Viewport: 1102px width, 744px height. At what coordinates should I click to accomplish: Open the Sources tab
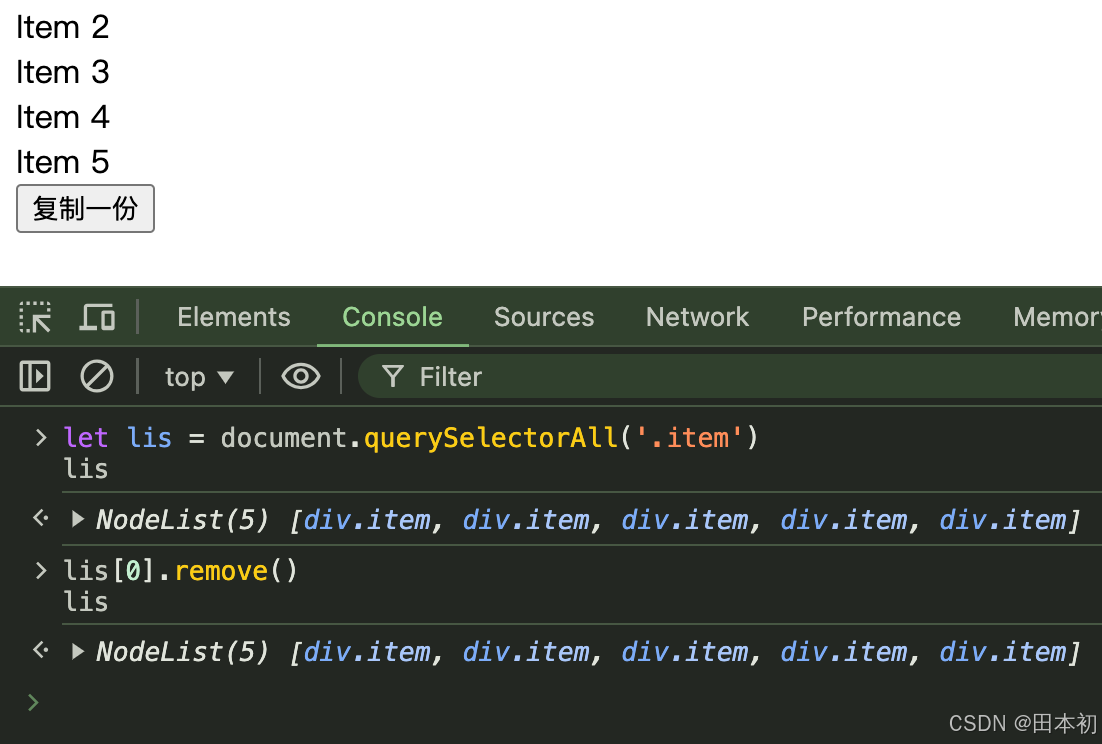(544, 318)
